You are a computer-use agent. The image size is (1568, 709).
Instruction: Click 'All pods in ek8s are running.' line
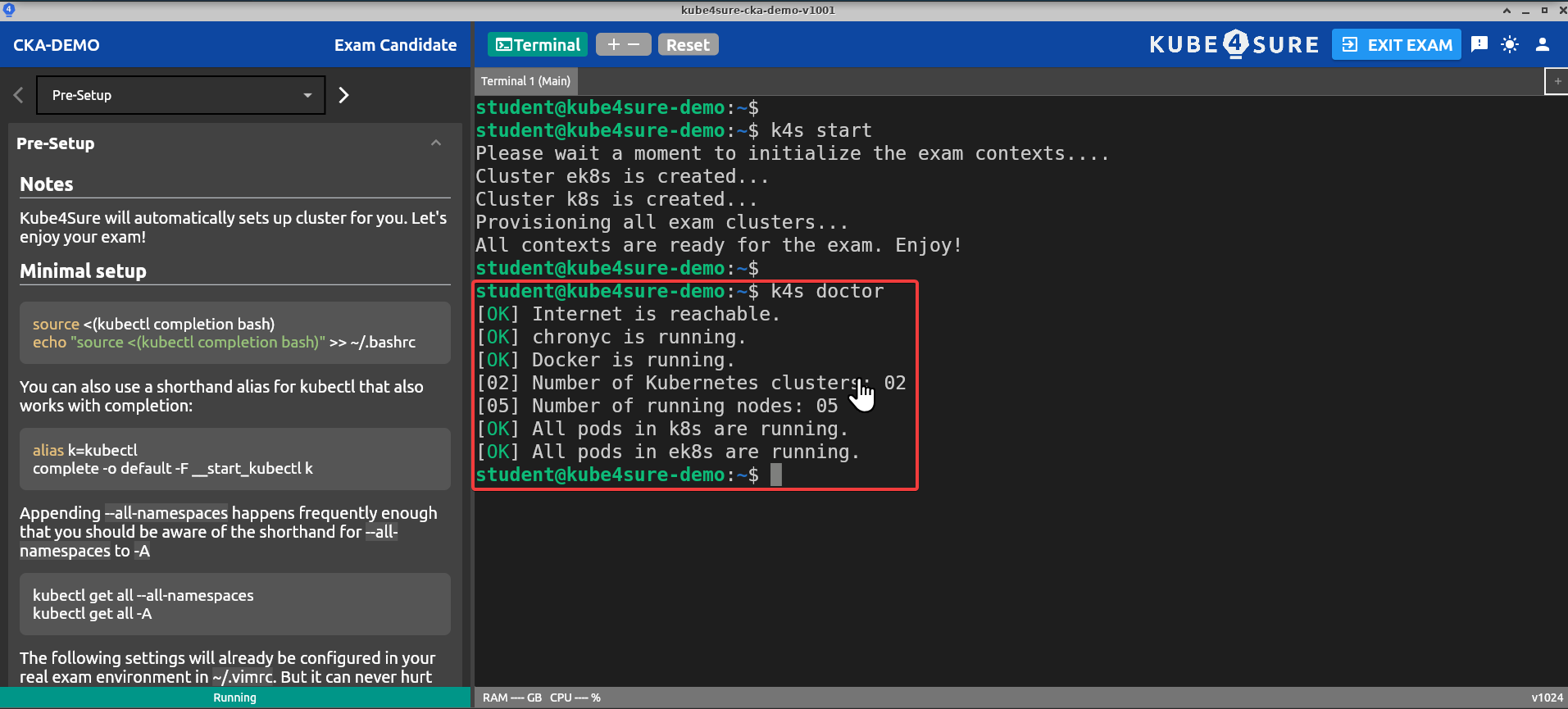click(668, 452)
